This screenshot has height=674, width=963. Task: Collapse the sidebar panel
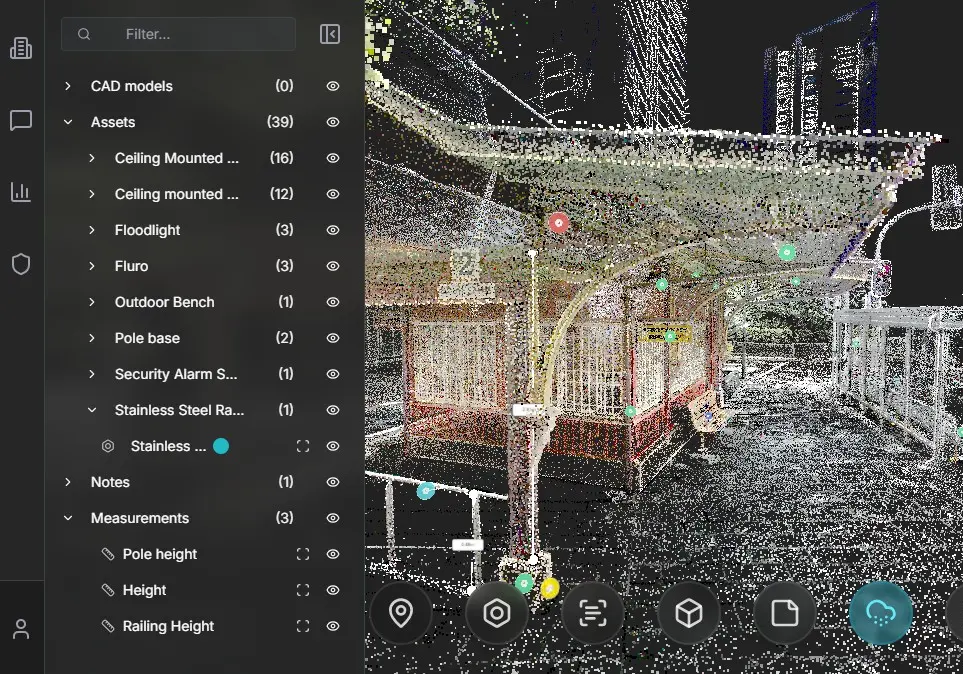point(330,34)
